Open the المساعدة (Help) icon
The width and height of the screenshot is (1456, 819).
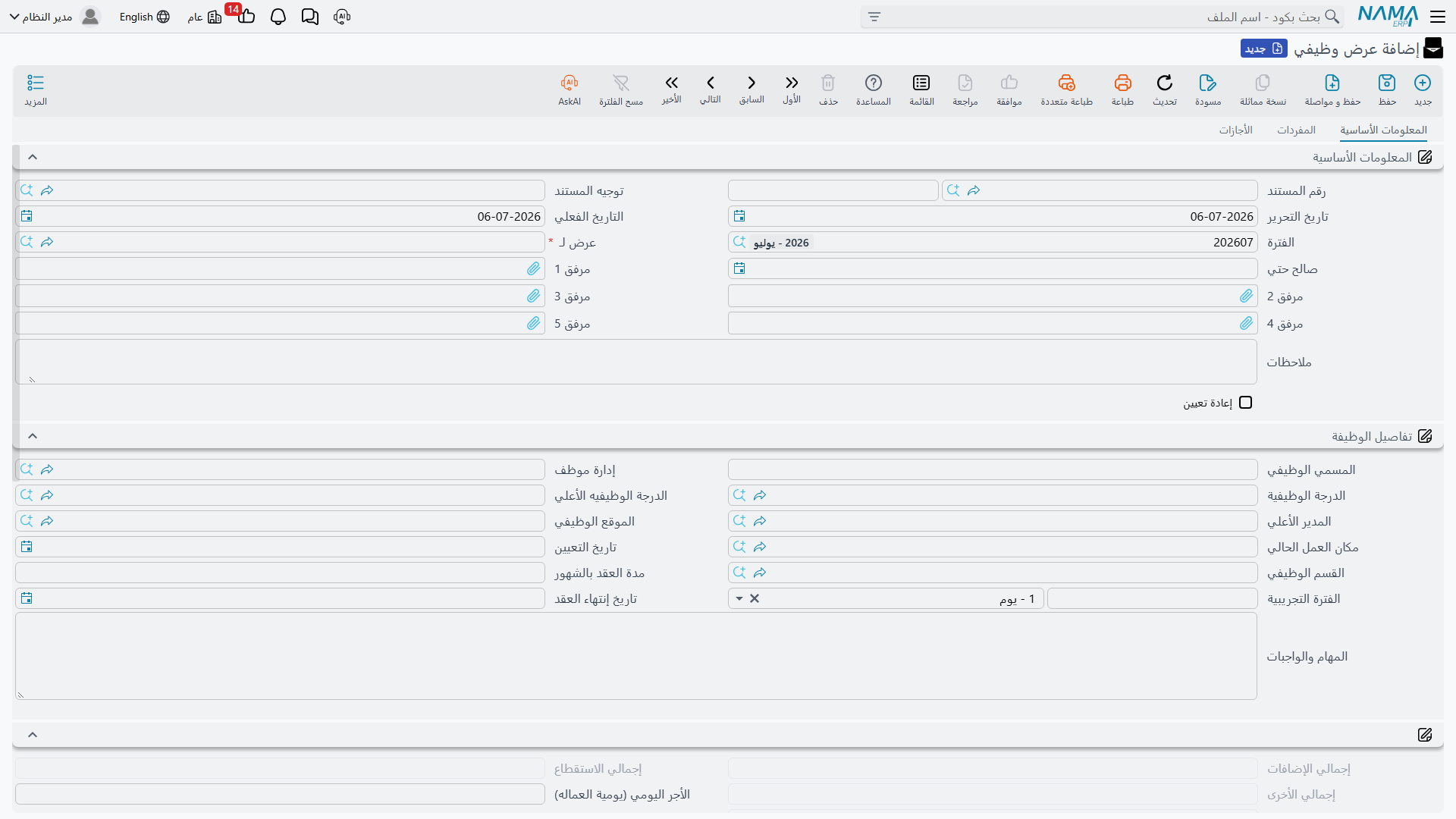tap(874, 83)
